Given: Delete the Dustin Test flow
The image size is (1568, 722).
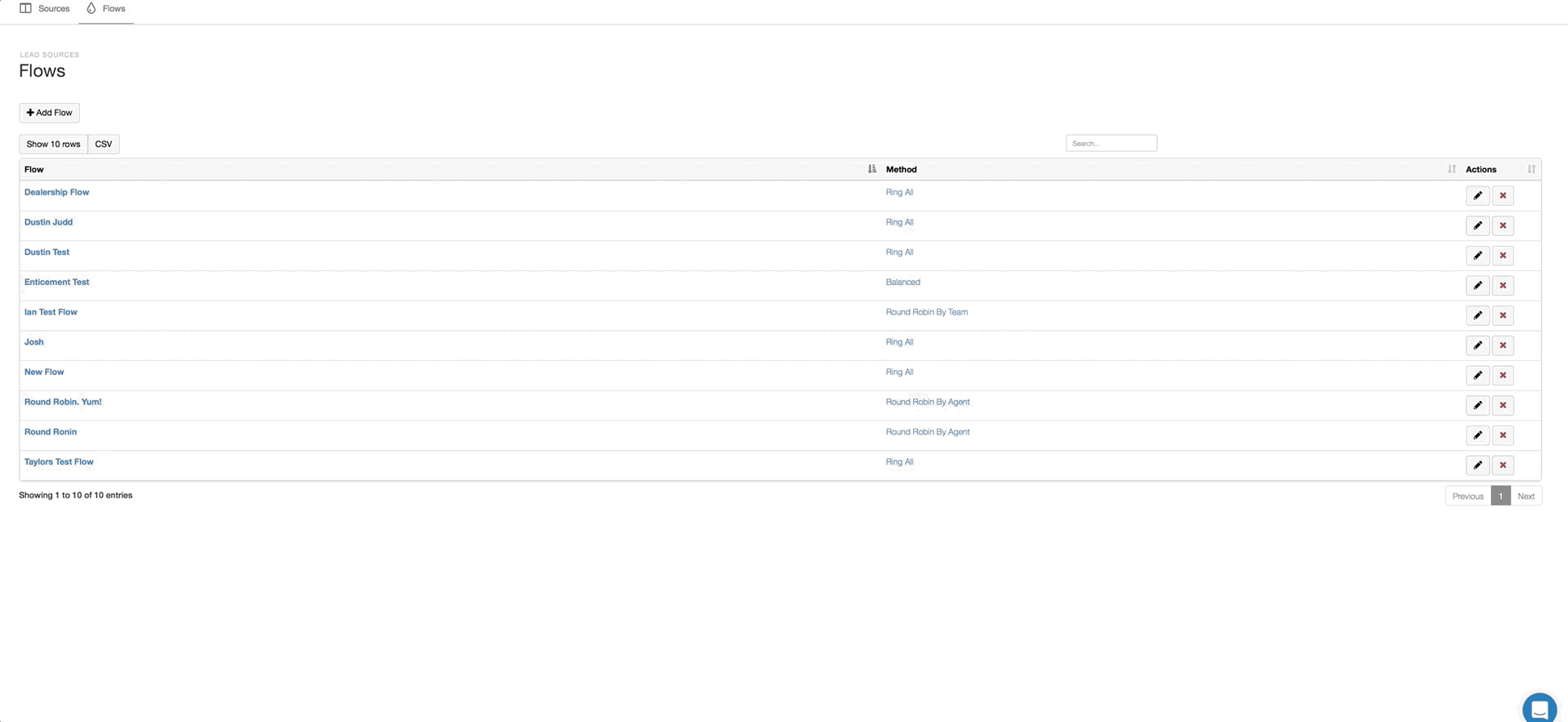Looking at the screenshot, I should 1503,256.
